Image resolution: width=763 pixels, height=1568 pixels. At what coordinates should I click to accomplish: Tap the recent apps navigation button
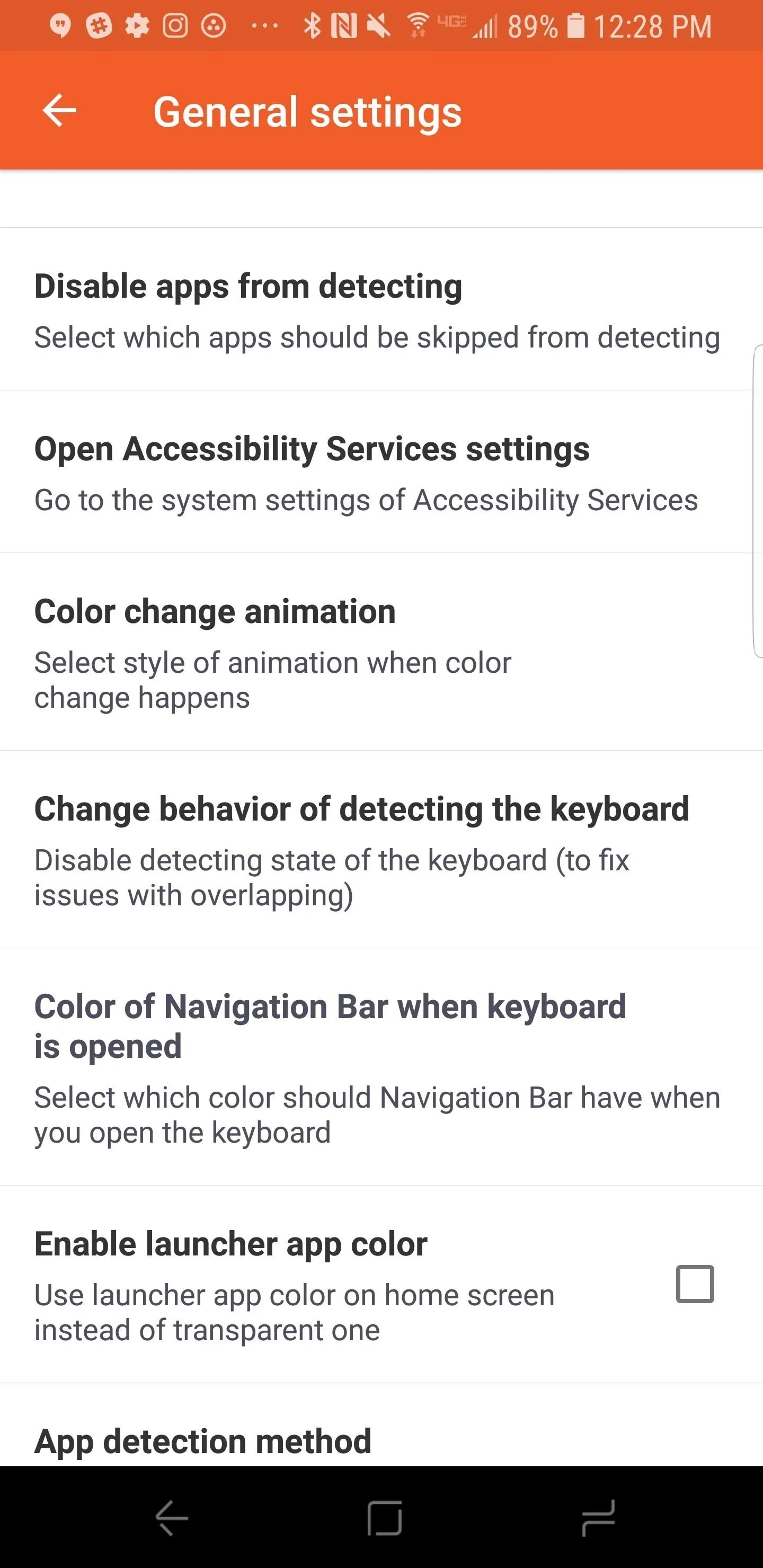tap(598, 1518)
